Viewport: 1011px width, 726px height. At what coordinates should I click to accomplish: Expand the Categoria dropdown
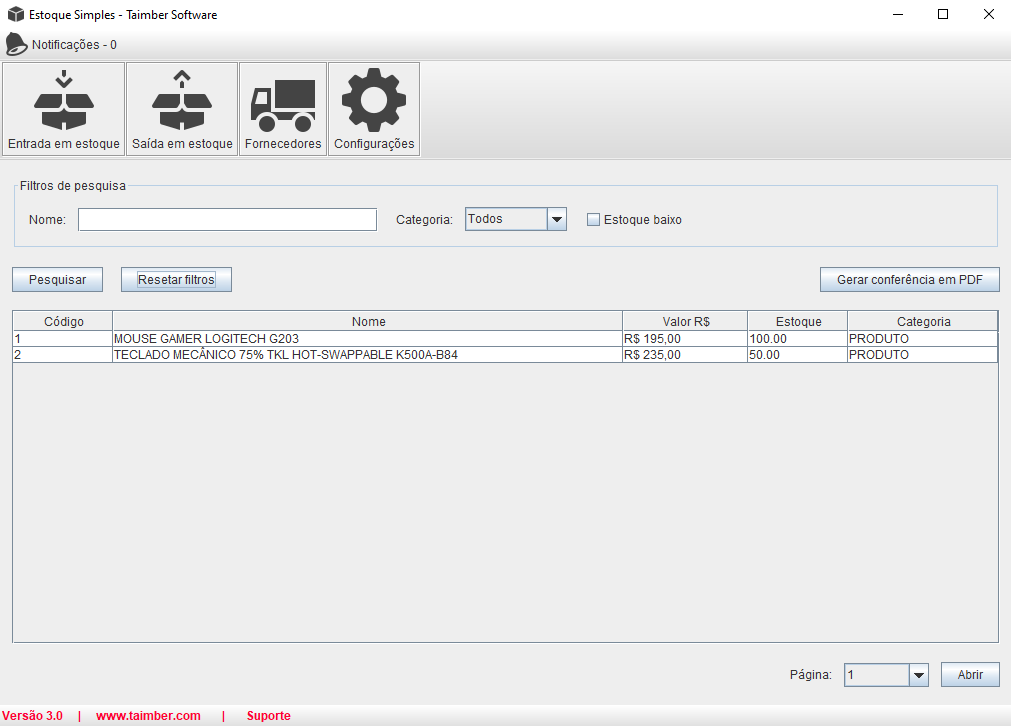pyautogui.click(x=557, y=220)
